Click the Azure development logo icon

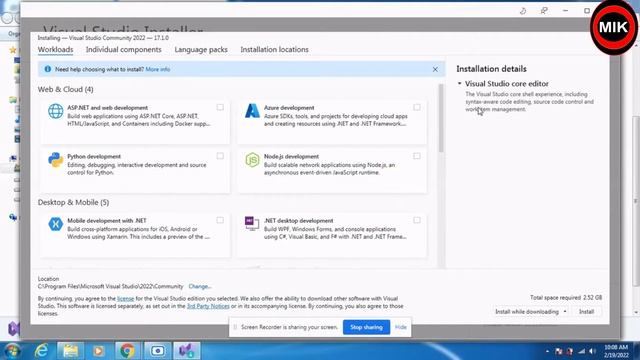252,111
